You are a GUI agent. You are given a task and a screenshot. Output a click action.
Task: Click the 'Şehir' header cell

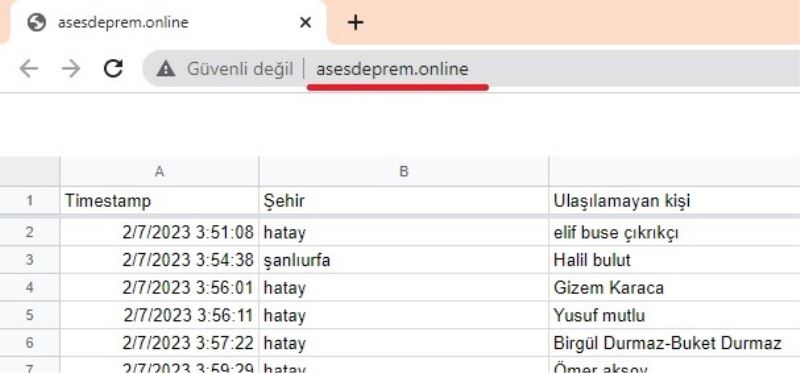tap(404, 201)
